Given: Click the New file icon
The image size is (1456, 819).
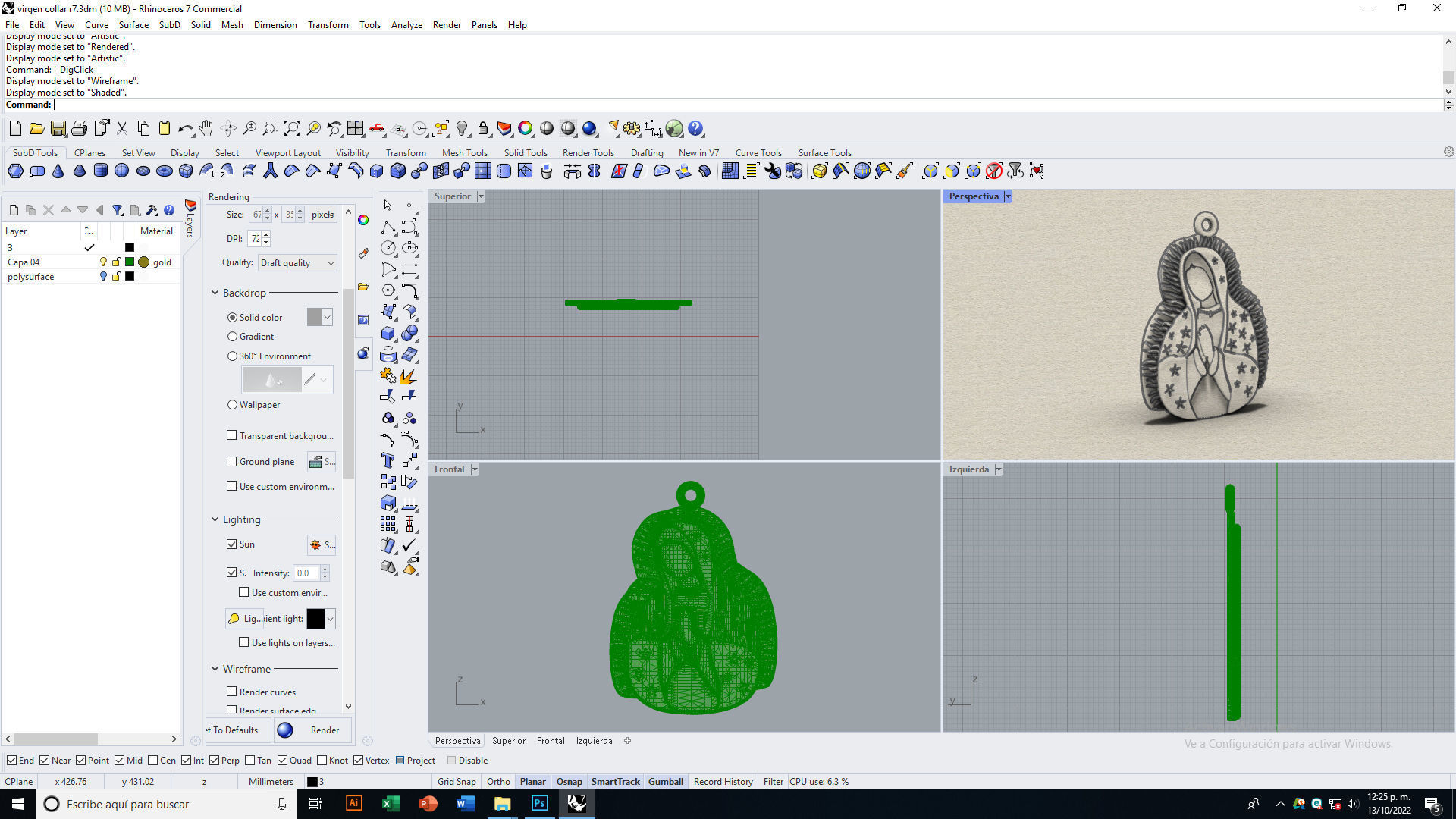Looking at the screenshot, I should coord(15,128).
